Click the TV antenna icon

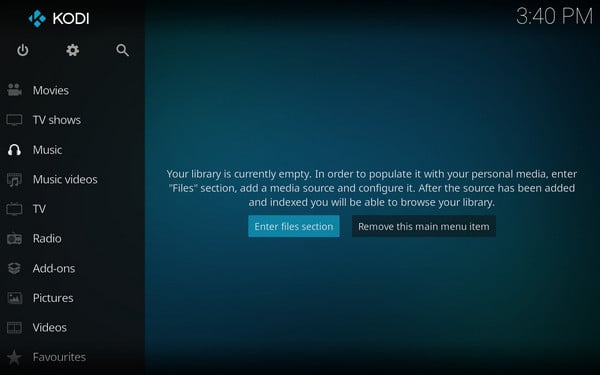point(15,209)
